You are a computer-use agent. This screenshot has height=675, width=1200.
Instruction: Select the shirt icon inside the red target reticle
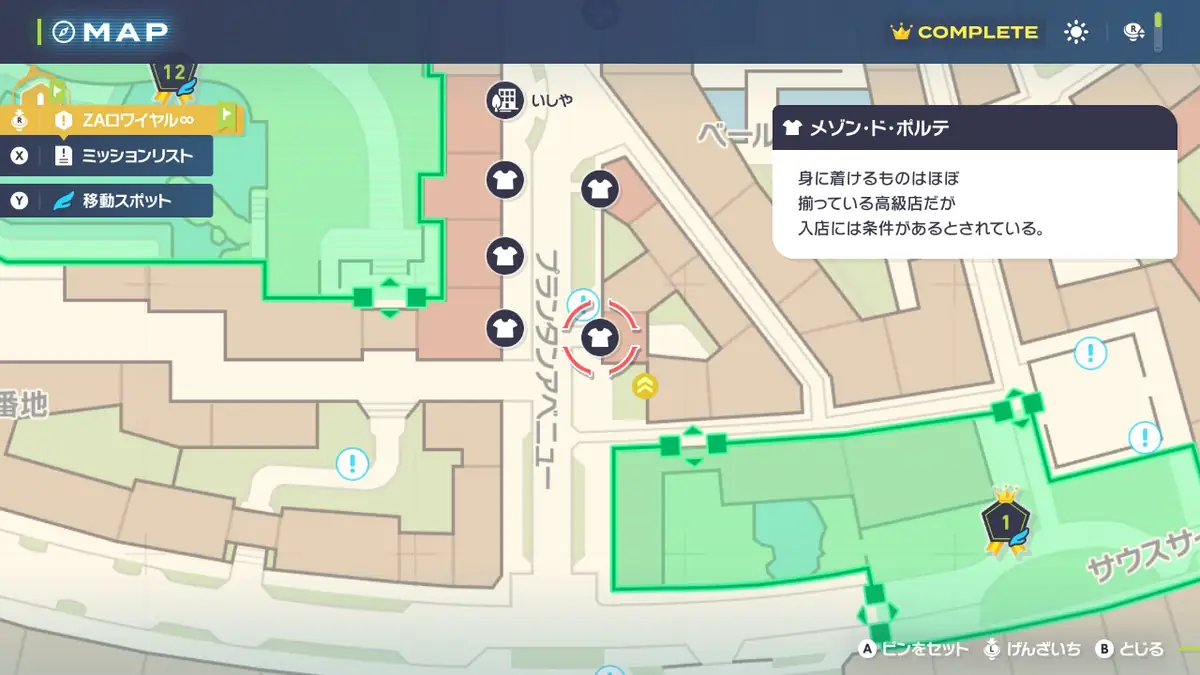[x=600, y=337]
